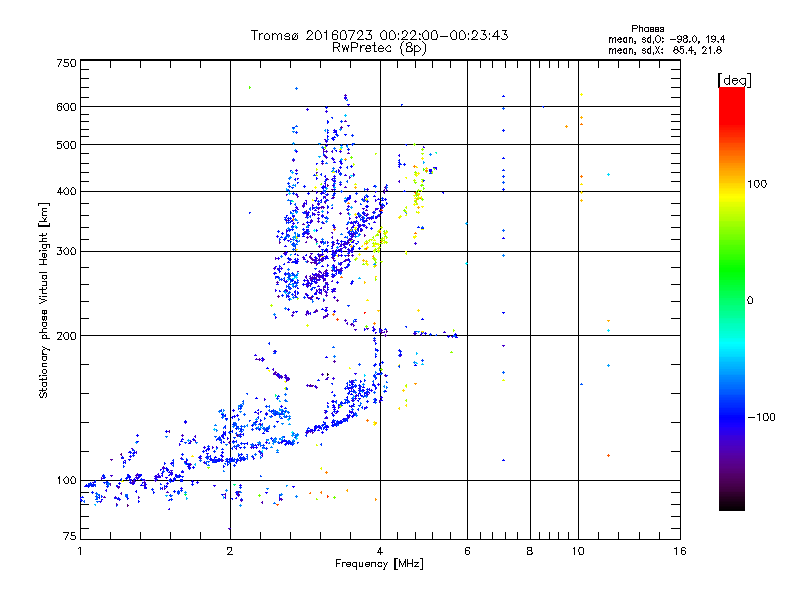Click the x-axis tick label '1'
800x600 pixels.
click(x=80, y=551)
